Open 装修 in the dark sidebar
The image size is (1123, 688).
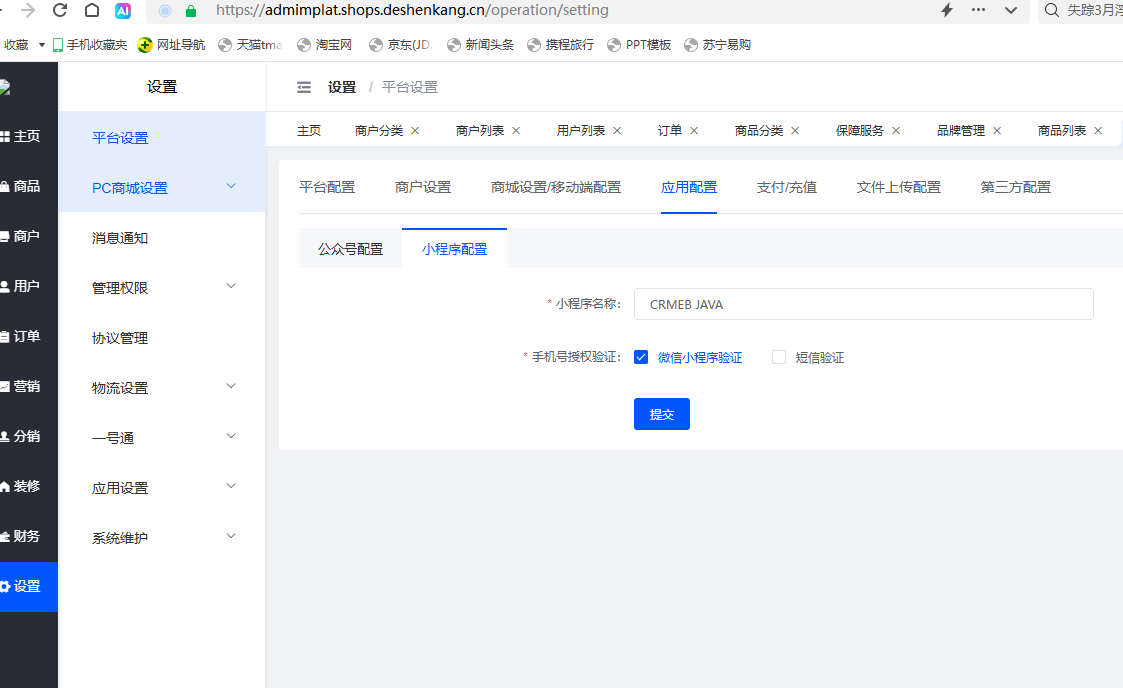pos(27,486)
